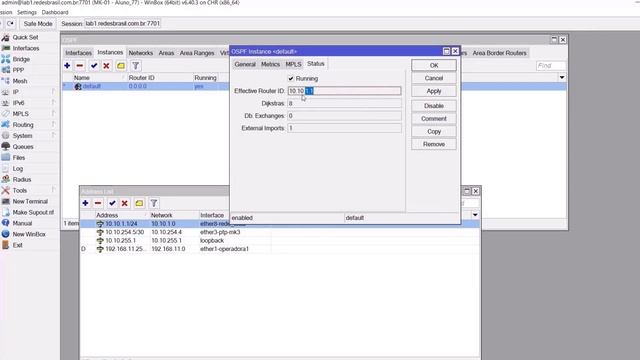
Task: Open Files menu item
Action: coord(19,158)
